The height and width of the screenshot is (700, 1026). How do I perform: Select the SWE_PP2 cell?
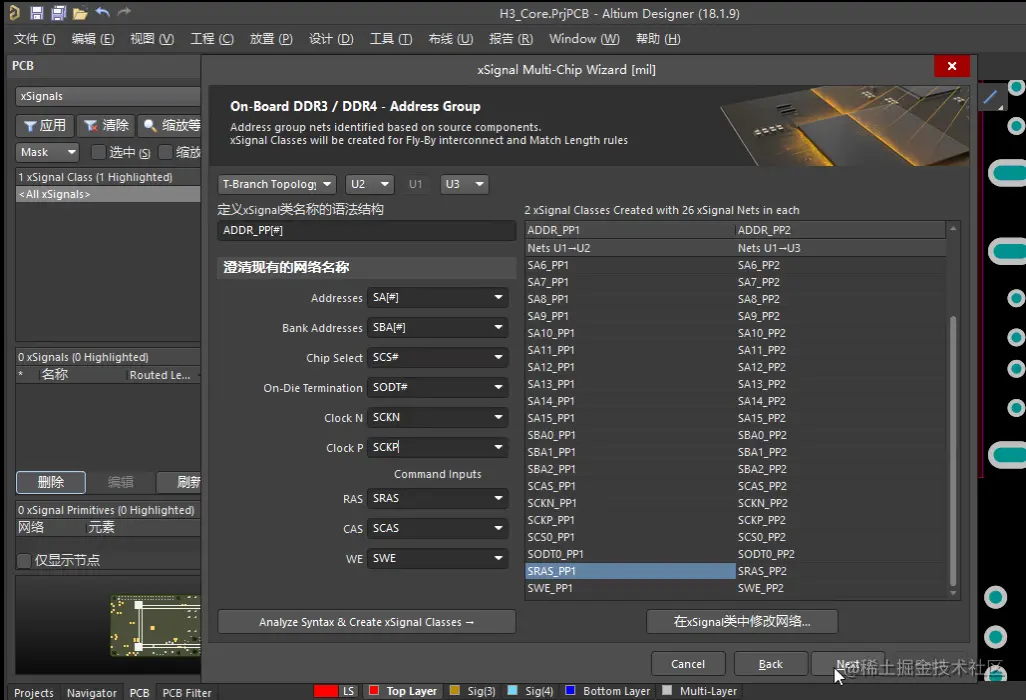tap(841, 588)
